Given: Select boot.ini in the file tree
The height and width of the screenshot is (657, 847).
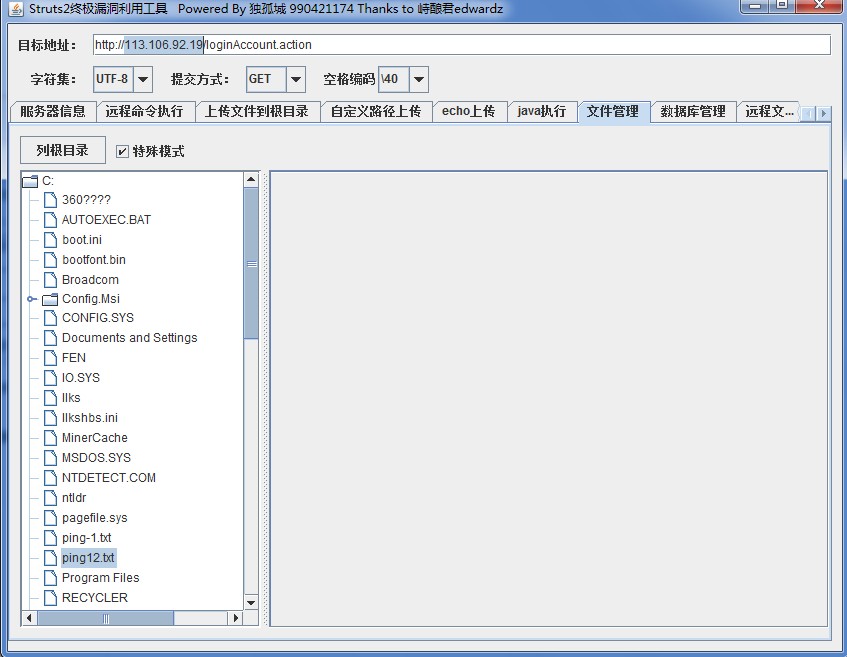Looking at the screenshot, I should click(82, 240).
